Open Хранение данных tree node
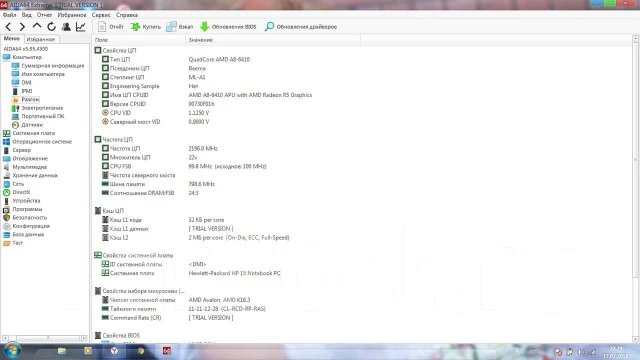 35,176
